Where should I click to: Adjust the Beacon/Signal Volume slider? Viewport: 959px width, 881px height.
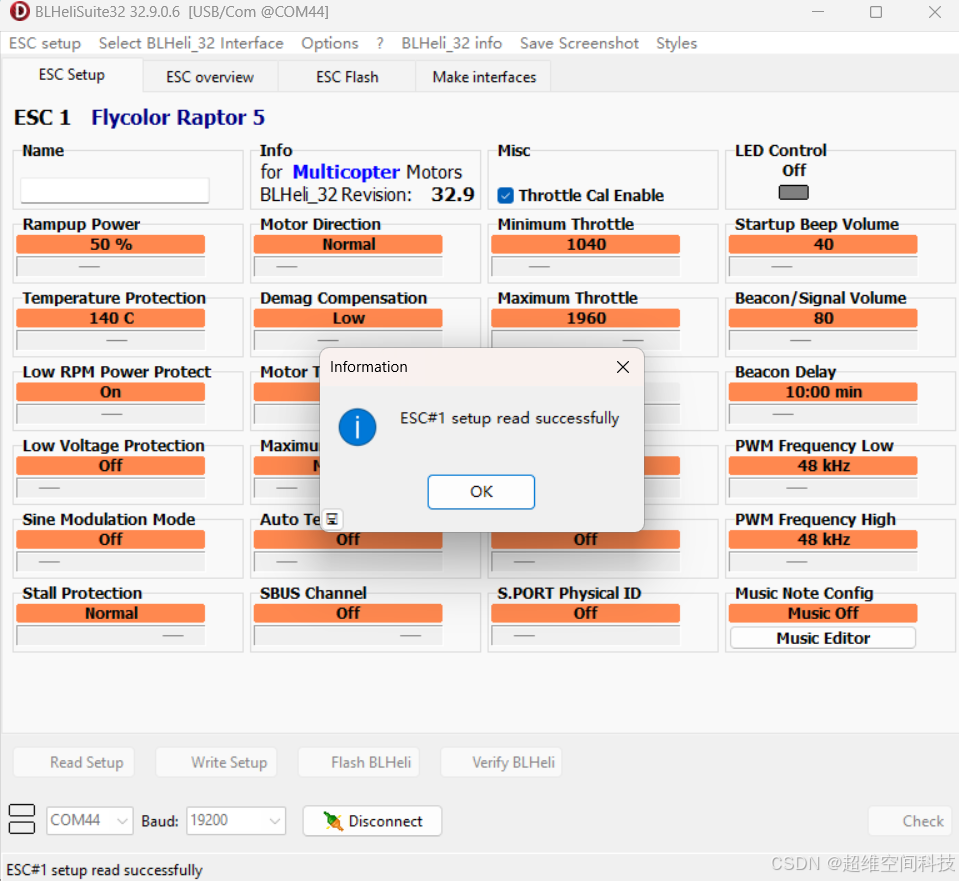click(x=823, y=340)
